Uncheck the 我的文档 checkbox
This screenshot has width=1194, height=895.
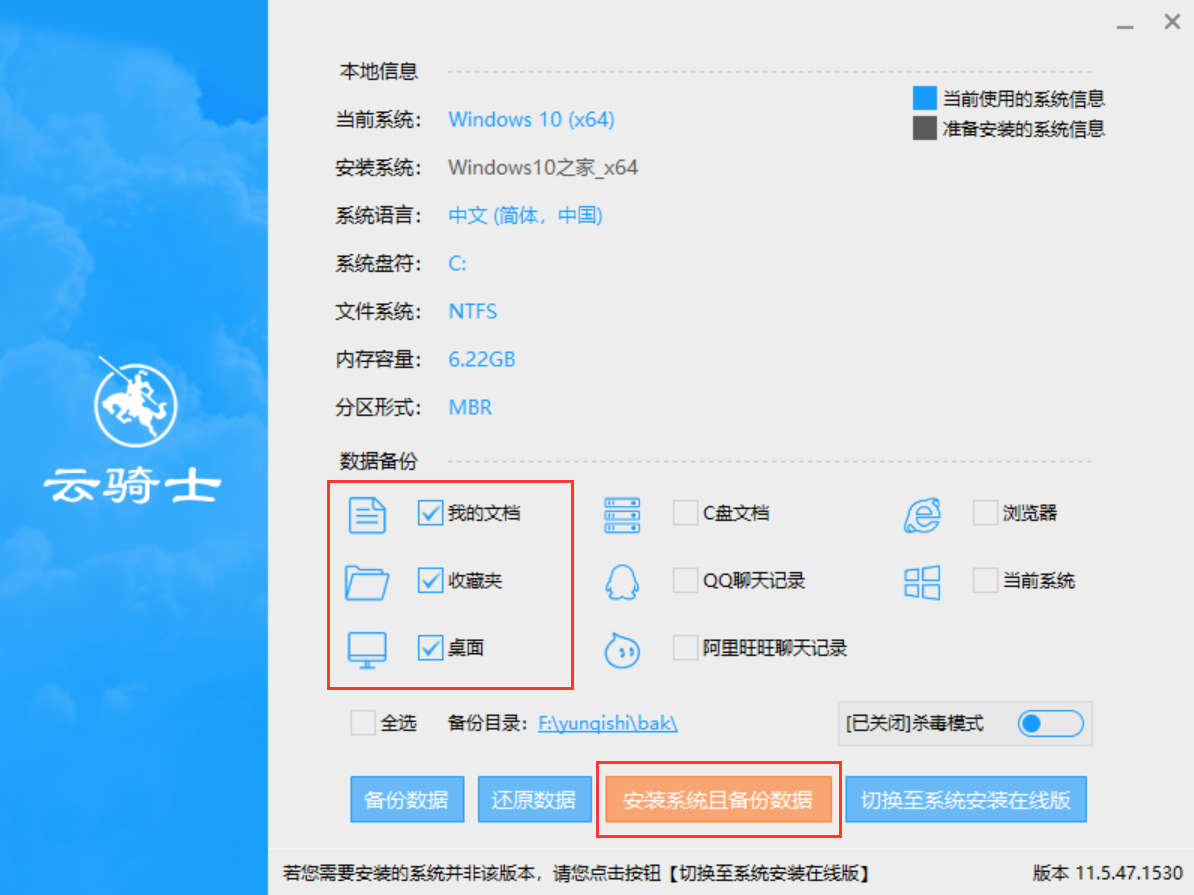(430, 513)
